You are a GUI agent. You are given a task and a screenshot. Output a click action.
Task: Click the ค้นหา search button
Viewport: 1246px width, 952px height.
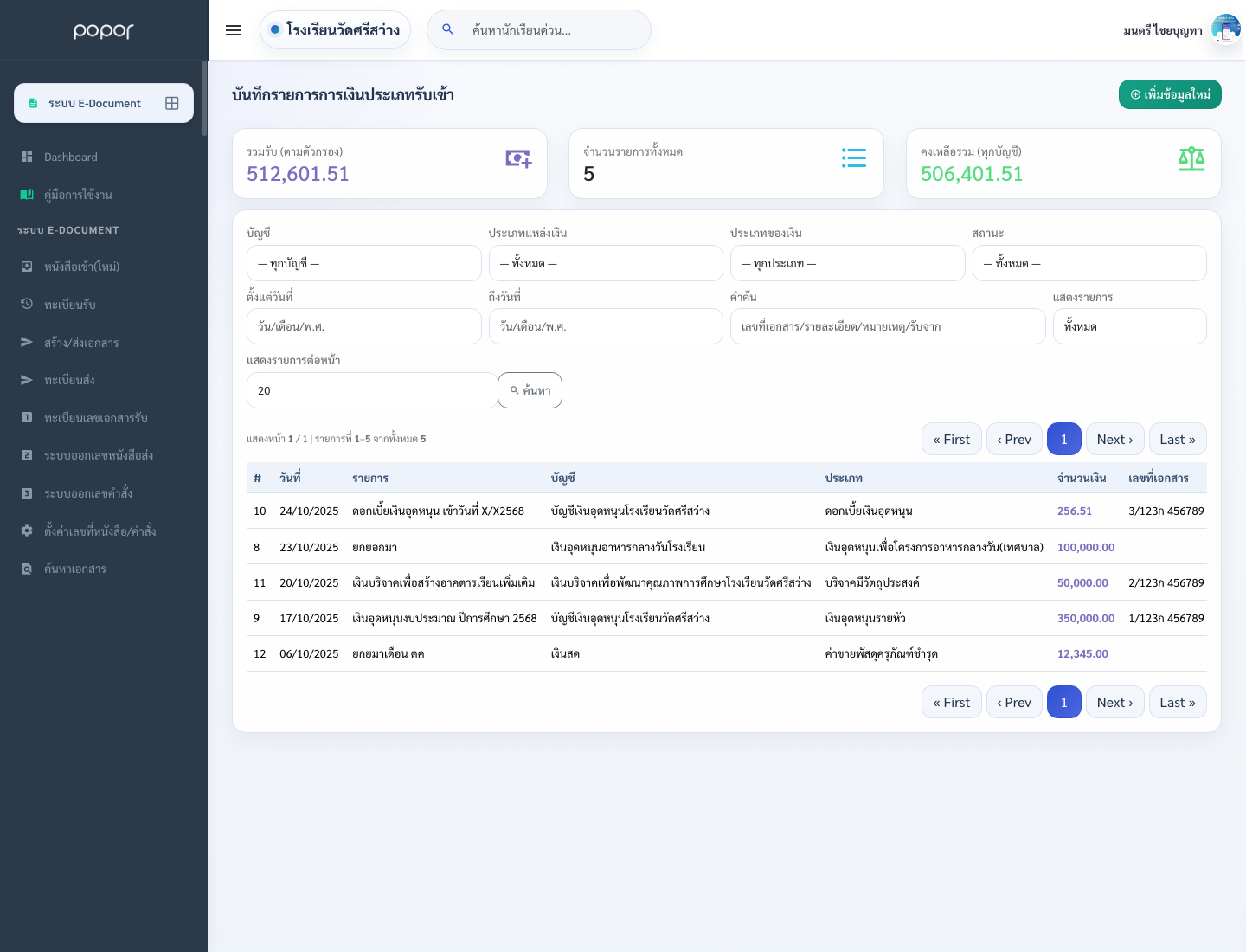point(530,390)
